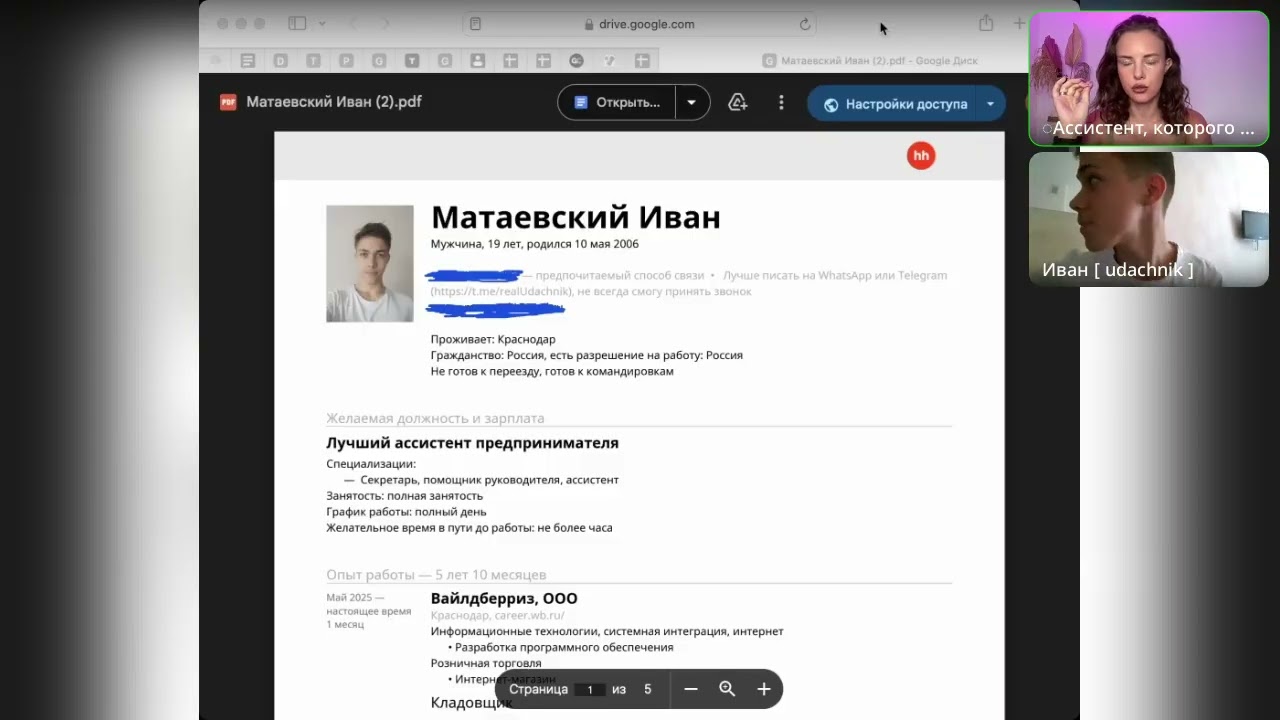Click the Желаемая должность и зарплата heading

[x=435, y=418]
